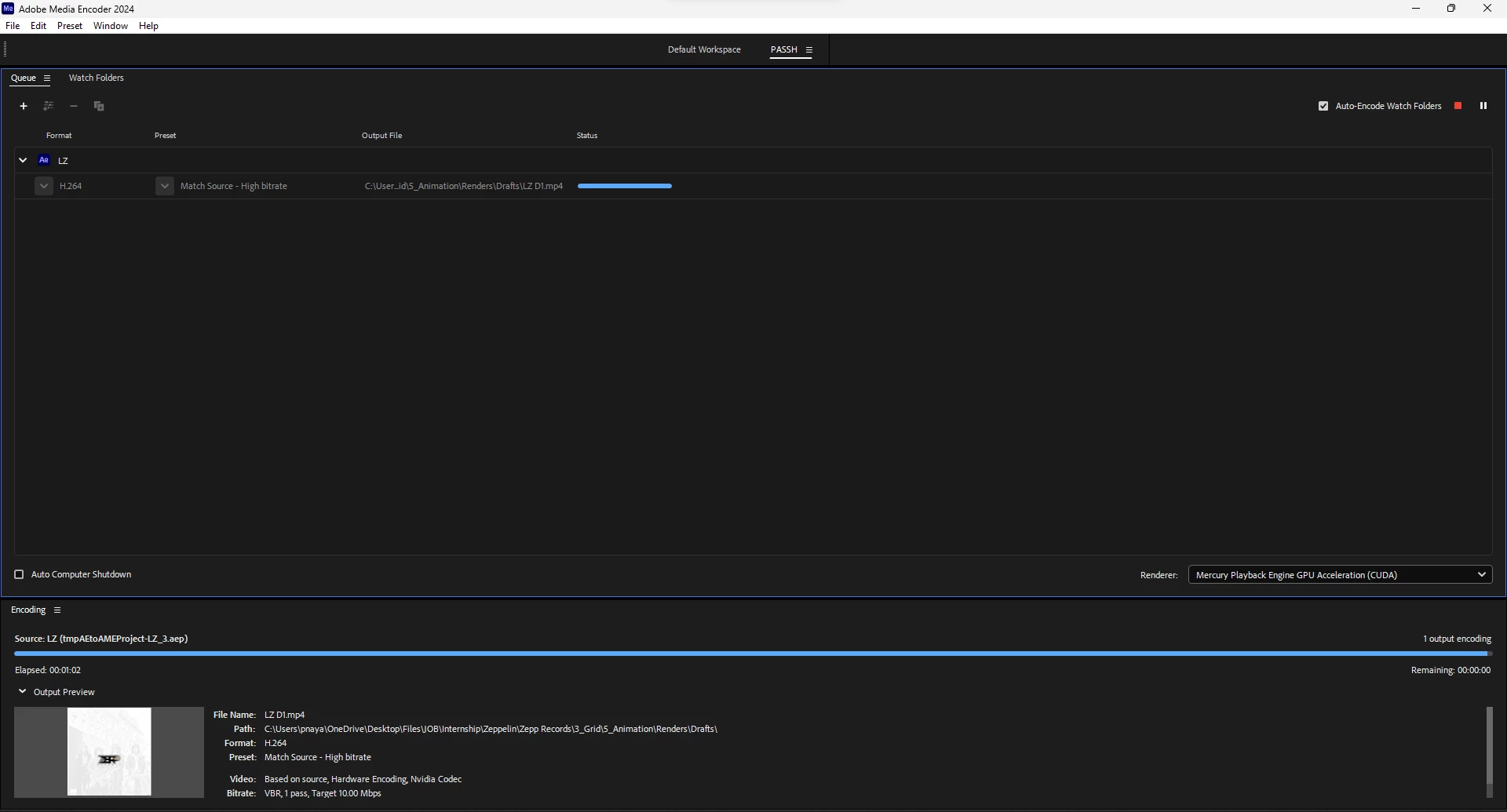The image size is (1507, 812).
Task: Stop the queue with the red stop button
Action: (1458, 106)
